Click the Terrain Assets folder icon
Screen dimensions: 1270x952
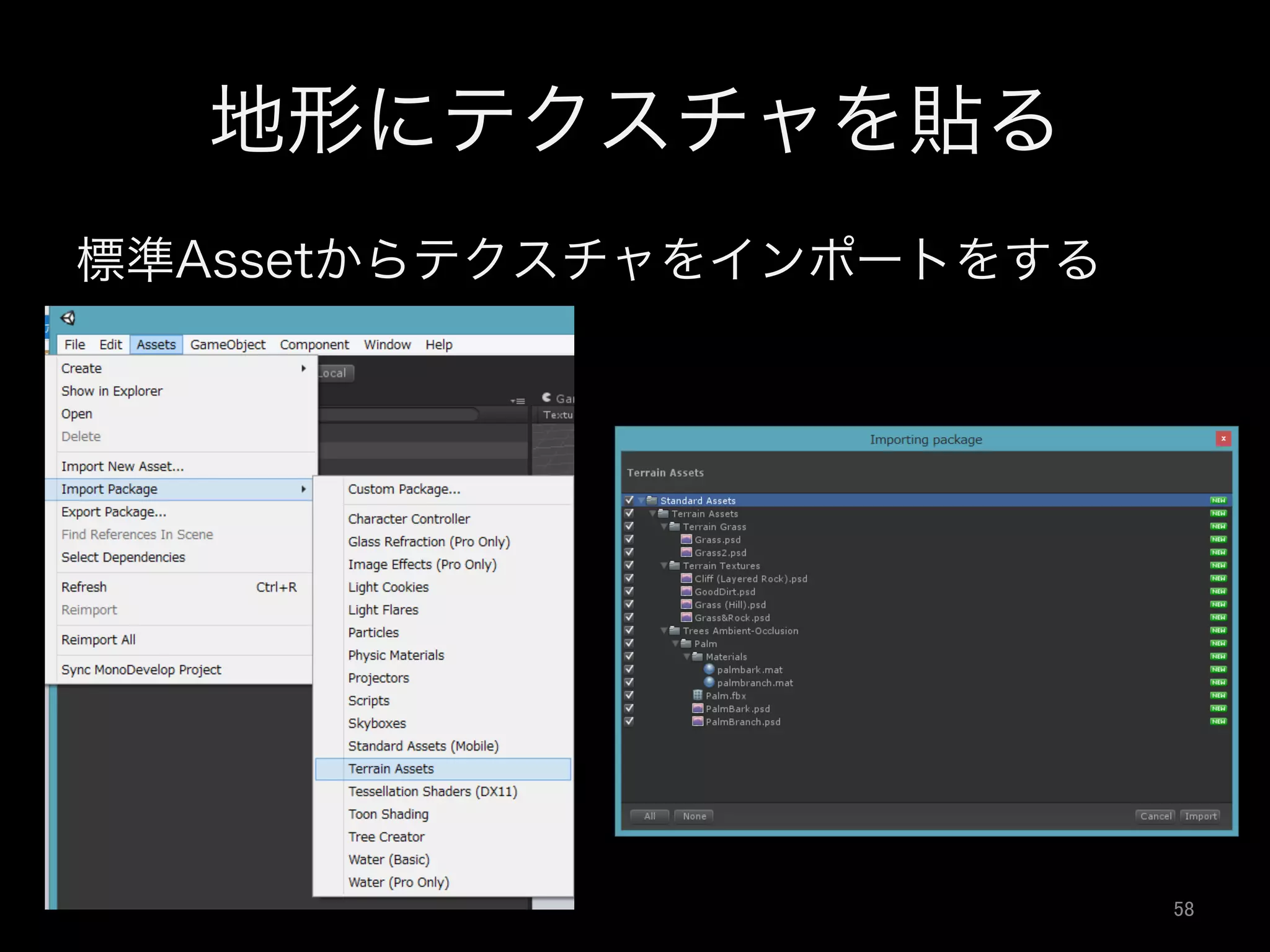click(663, 513)
